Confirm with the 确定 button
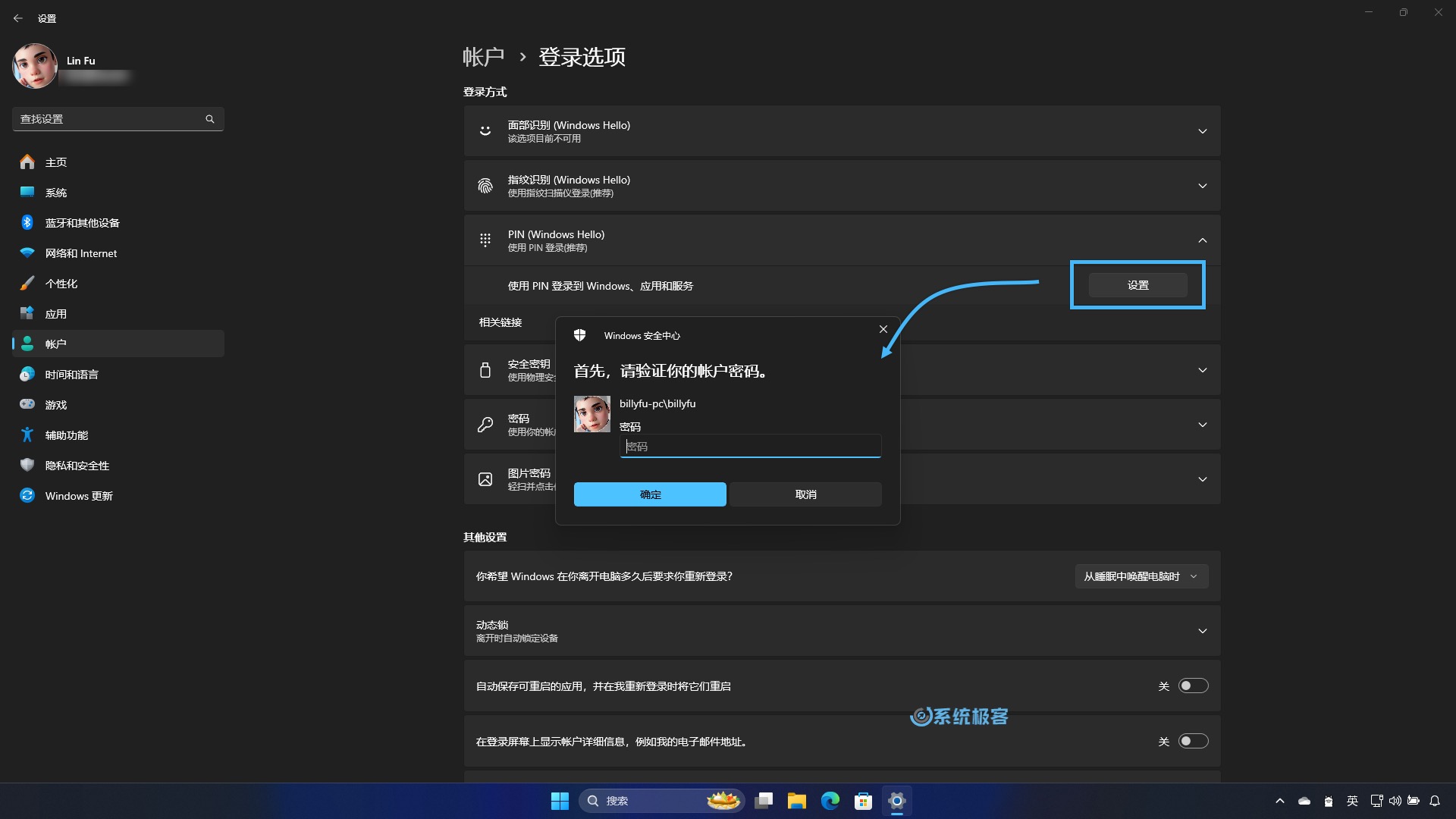The image size is (1456, 819). (650, 494)
